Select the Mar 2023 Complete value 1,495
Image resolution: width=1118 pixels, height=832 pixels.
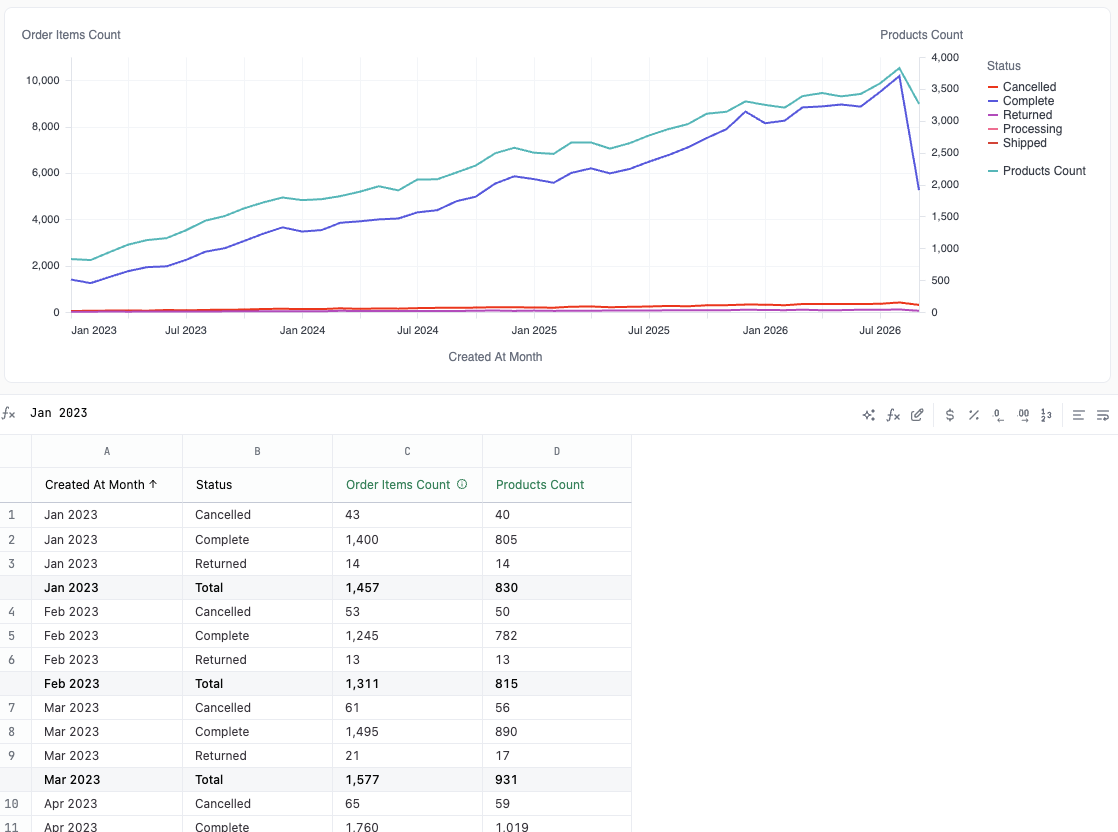pos(407,731)
